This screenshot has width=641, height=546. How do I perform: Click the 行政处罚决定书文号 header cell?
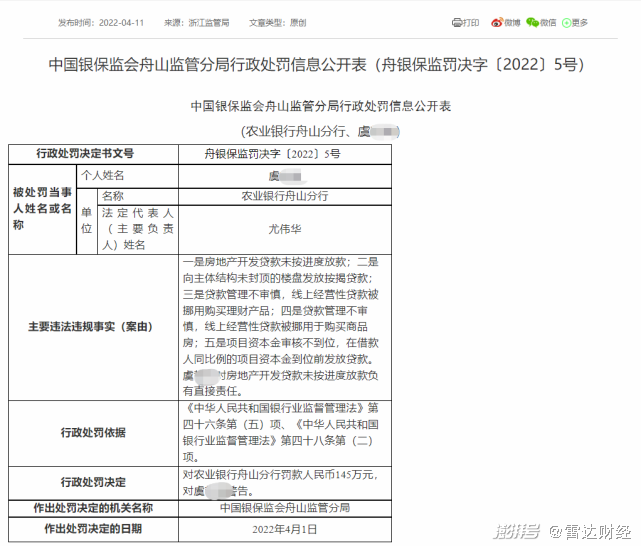click(x=93, y=154)
